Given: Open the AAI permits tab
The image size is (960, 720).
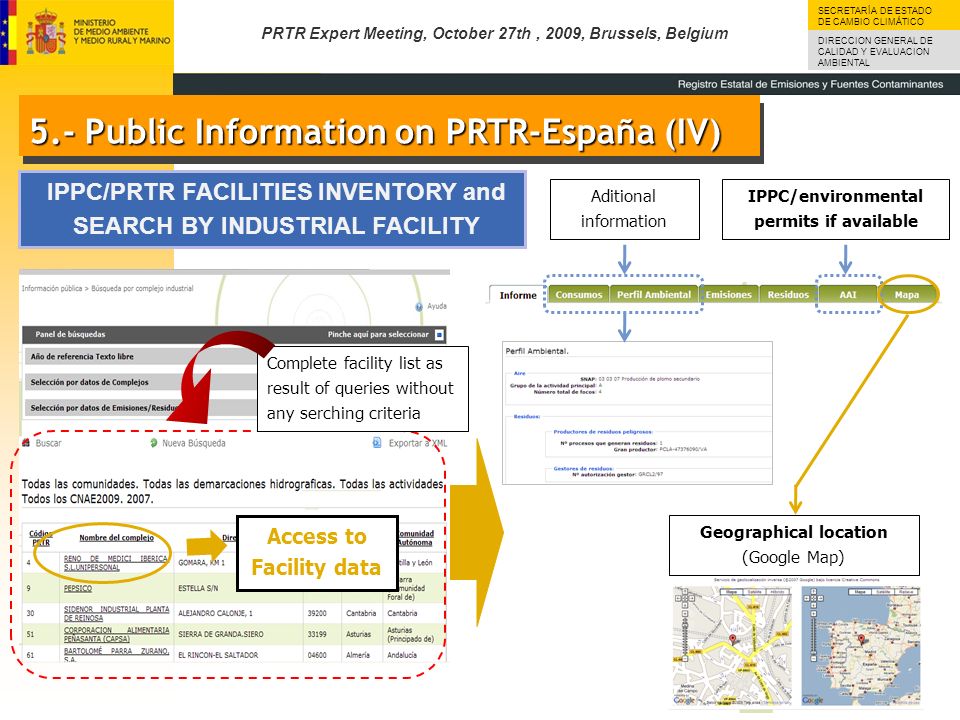Looking at the screenshot, I should click(x=848, y=294).
